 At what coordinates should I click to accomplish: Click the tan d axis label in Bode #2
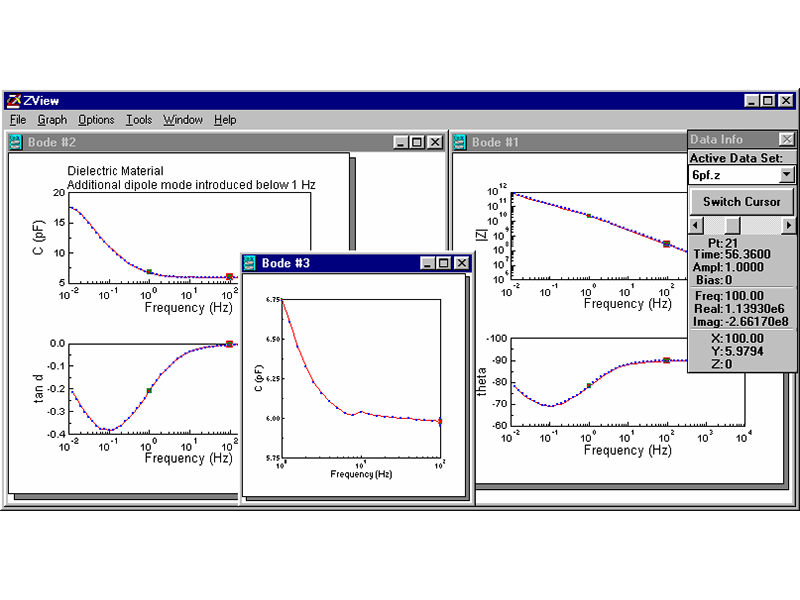38,388
